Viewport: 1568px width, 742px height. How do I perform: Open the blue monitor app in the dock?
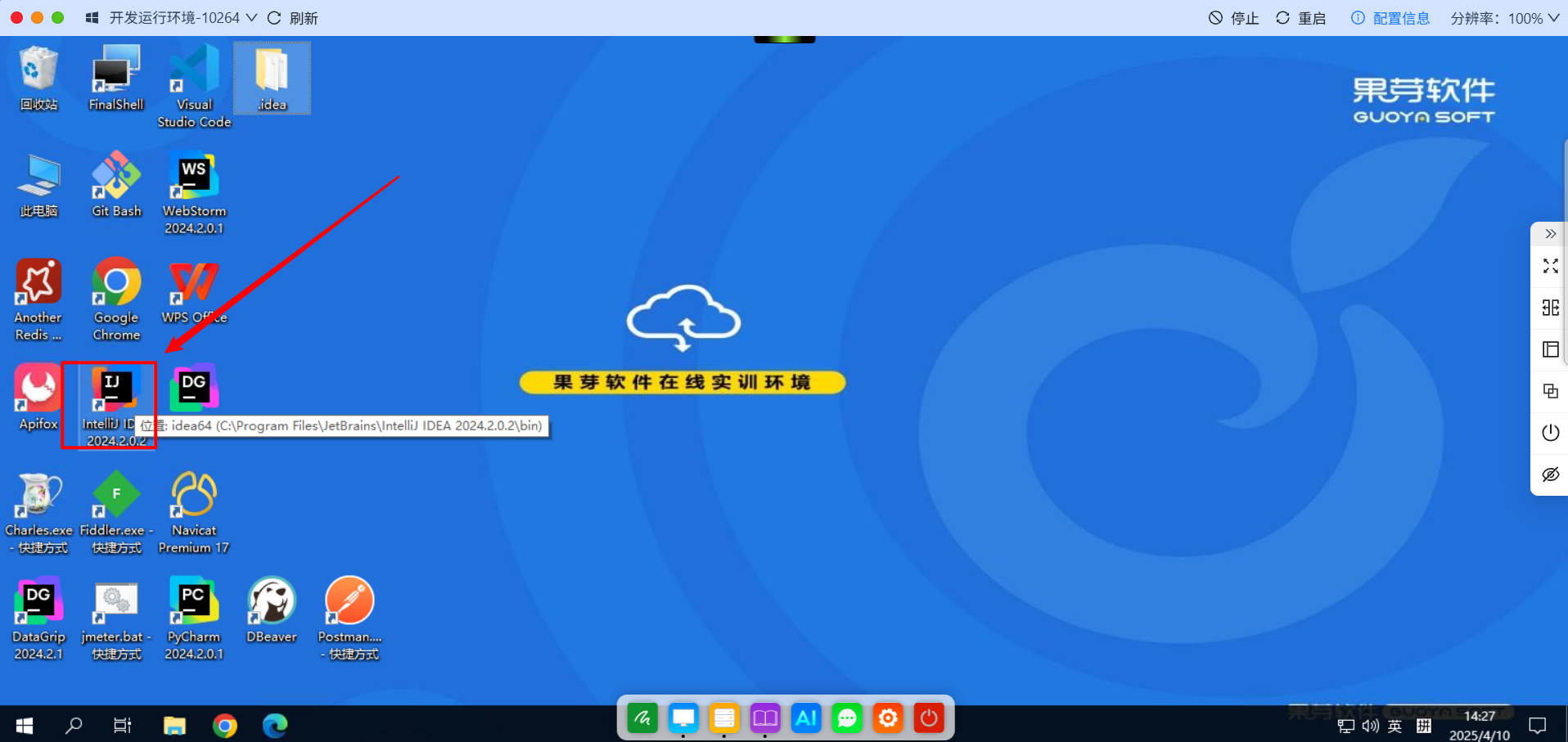683,718
